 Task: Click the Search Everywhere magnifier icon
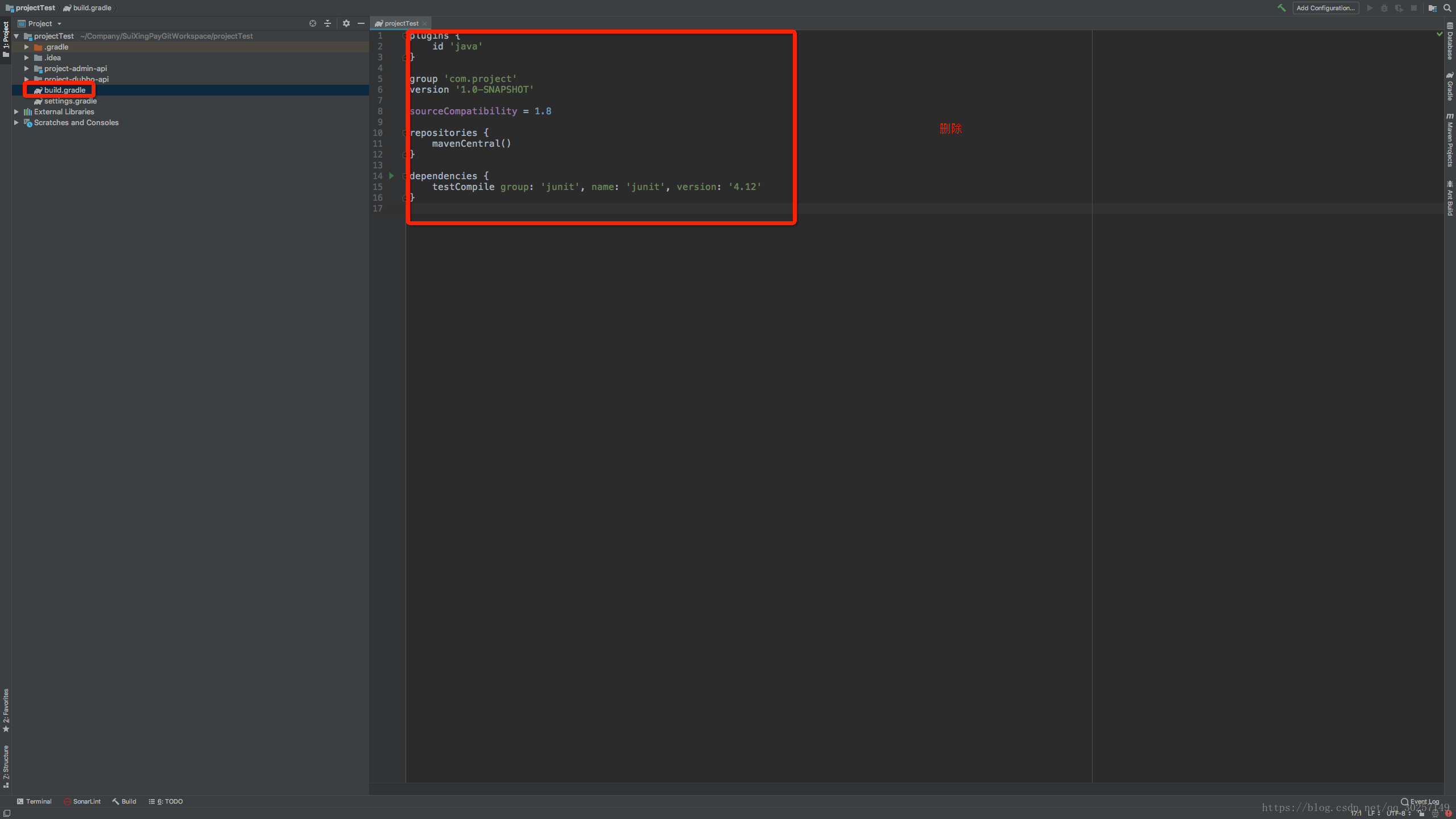pos(1447,8)
